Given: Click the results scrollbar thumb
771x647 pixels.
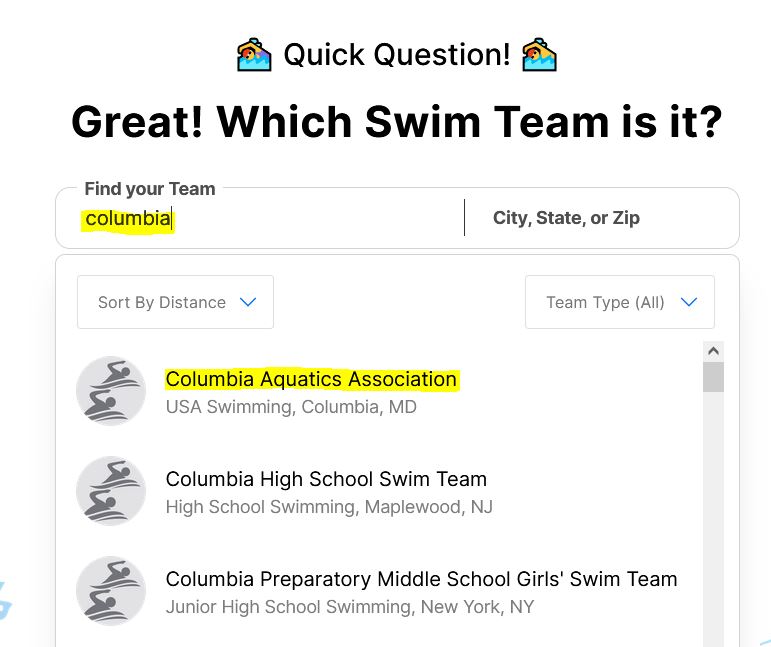Looking at the screenshot, I should [x=713, y=377].
